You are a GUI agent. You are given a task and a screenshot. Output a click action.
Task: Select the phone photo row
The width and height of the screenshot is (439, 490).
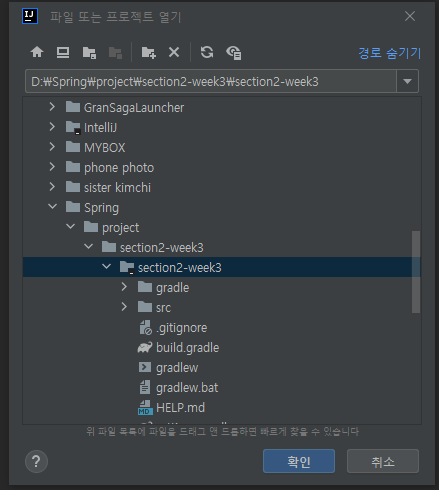pos(222,167)
